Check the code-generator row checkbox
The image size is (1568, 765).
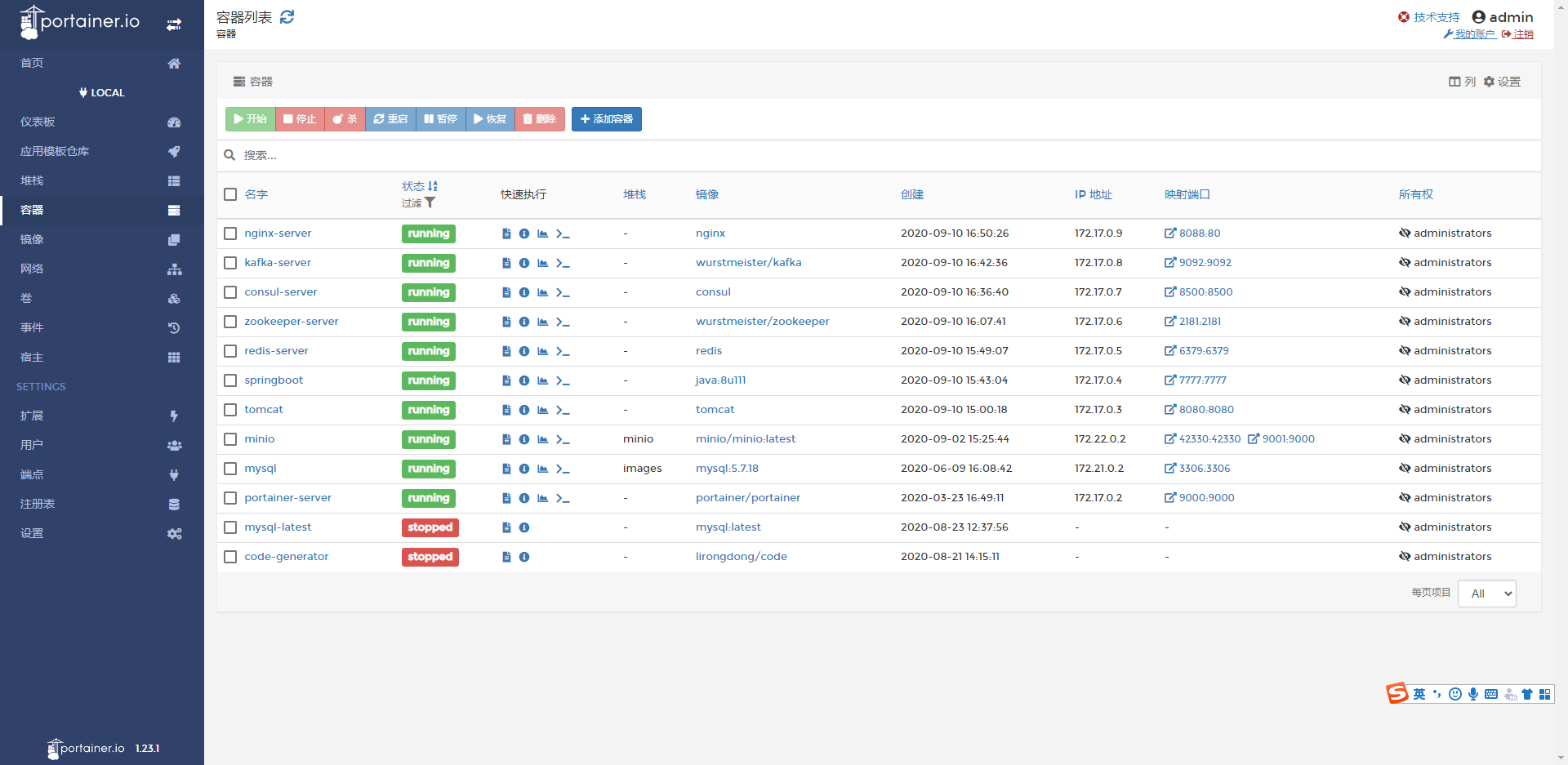tap(230, 557)
